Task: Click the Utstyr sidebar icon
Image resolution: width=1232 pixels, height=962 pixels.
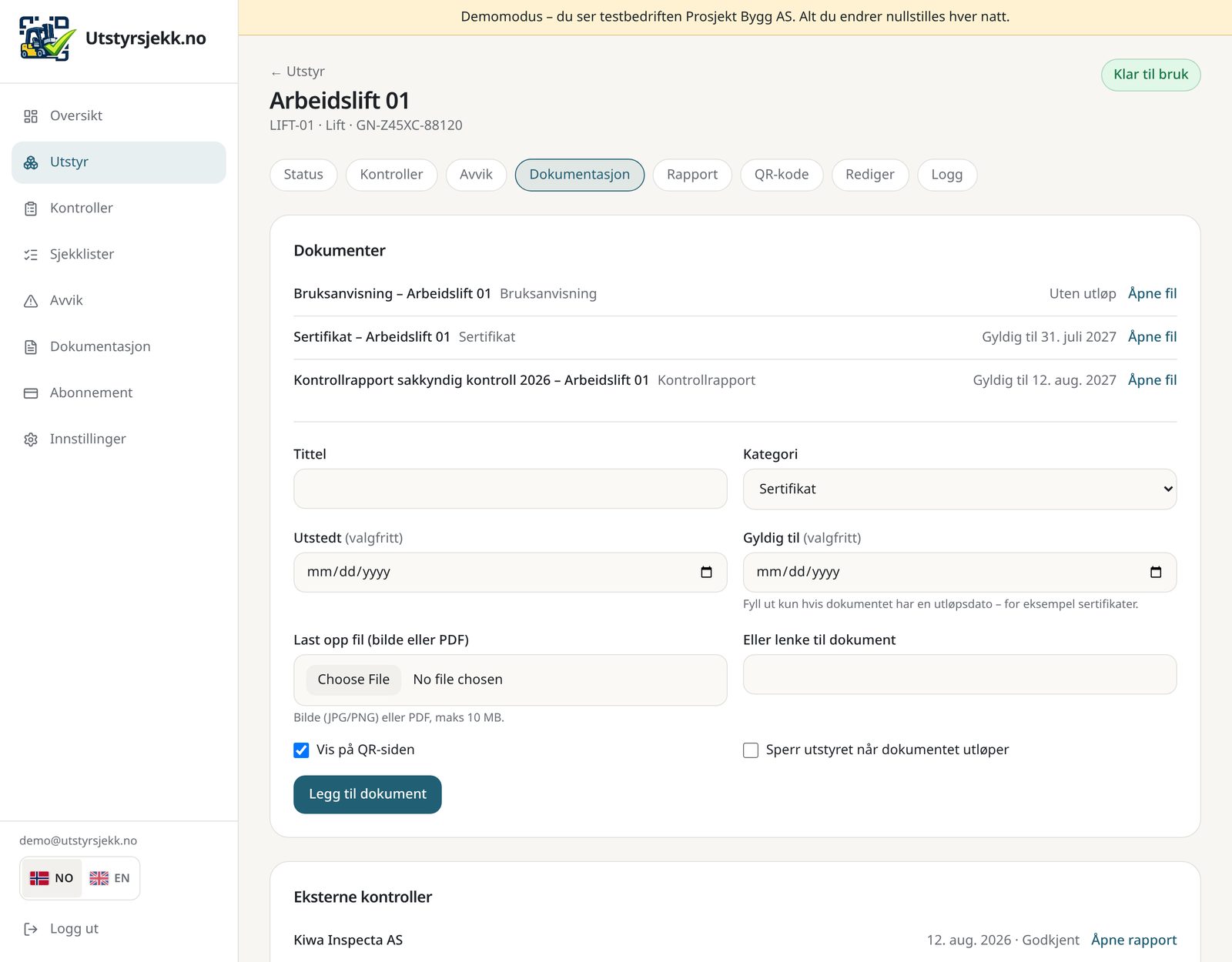Action: pos(31,162)
